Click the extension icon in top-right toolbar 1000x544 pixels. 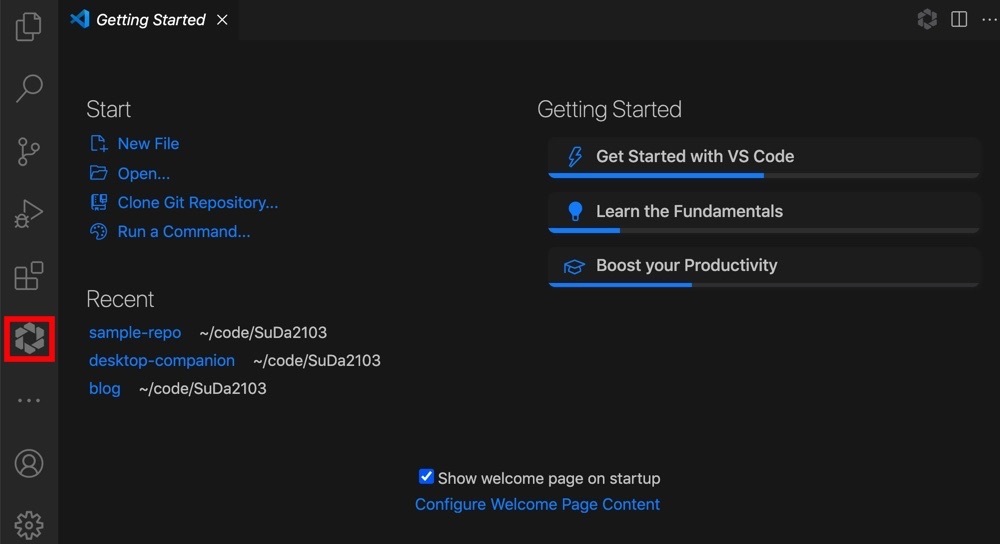[927, 19]
